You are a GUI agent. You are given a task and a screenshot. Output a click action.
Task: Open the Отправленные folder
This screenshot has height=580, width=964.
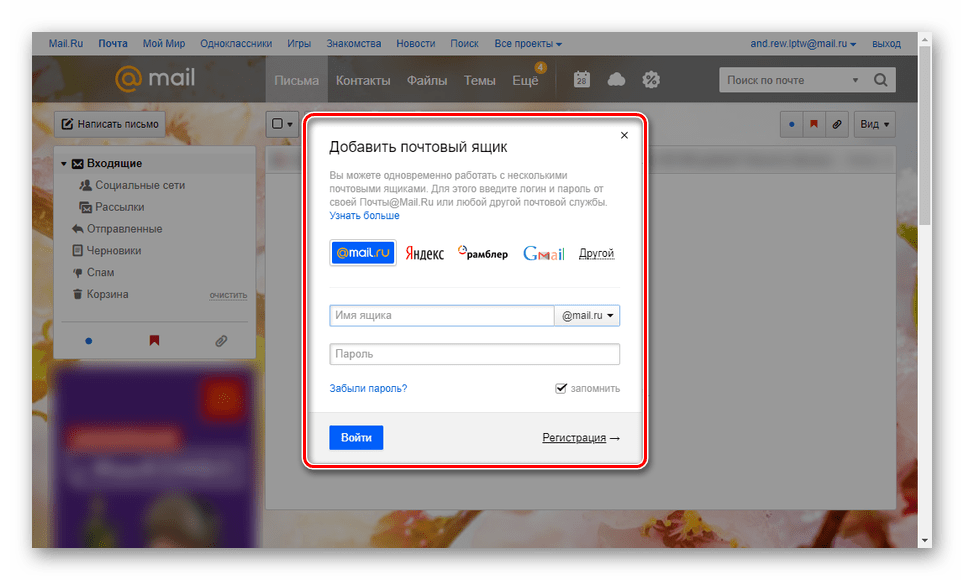click(x=124, y=229)
